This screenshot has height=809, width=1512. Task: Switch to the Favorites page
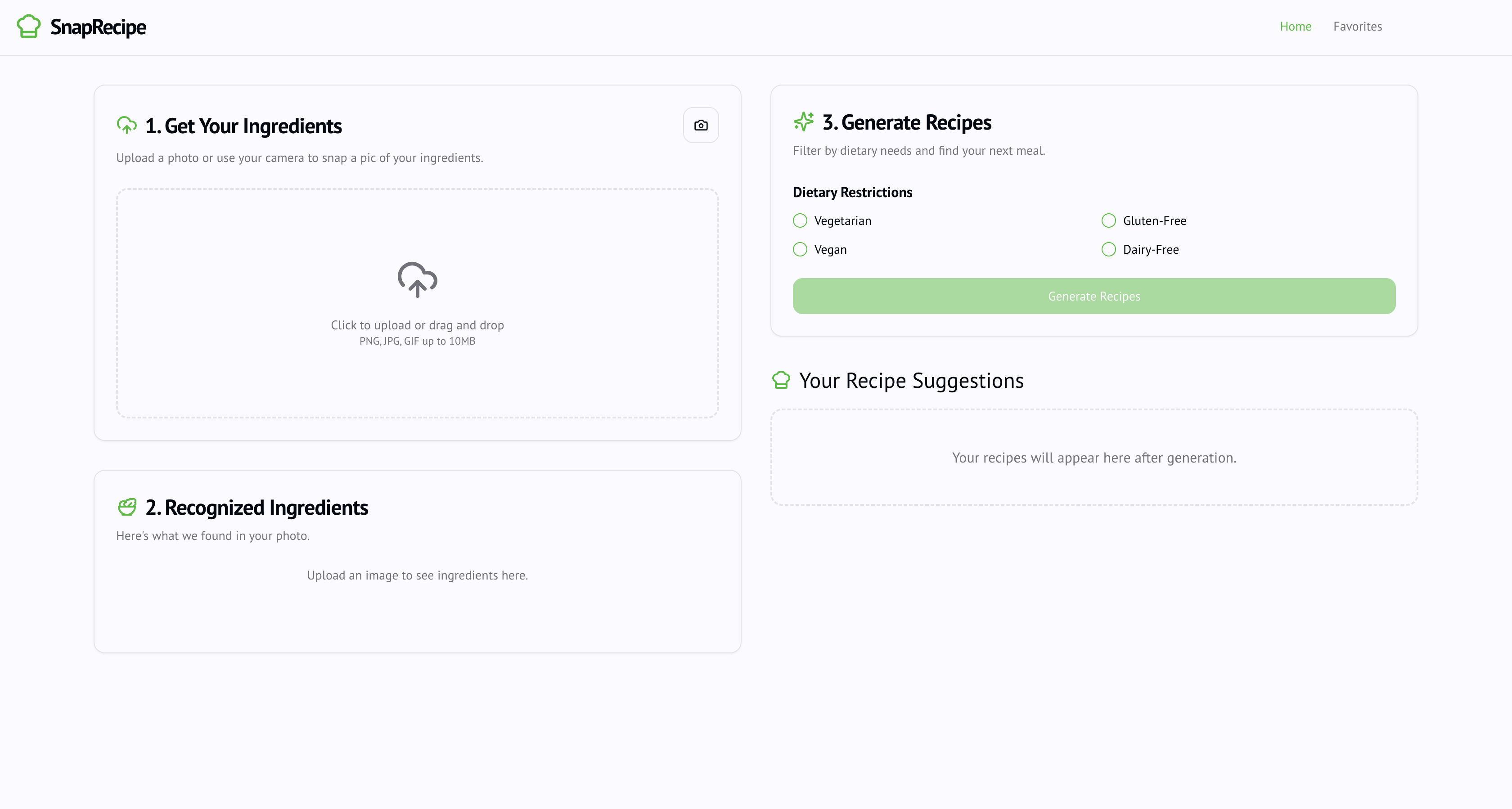[1357, 26]
